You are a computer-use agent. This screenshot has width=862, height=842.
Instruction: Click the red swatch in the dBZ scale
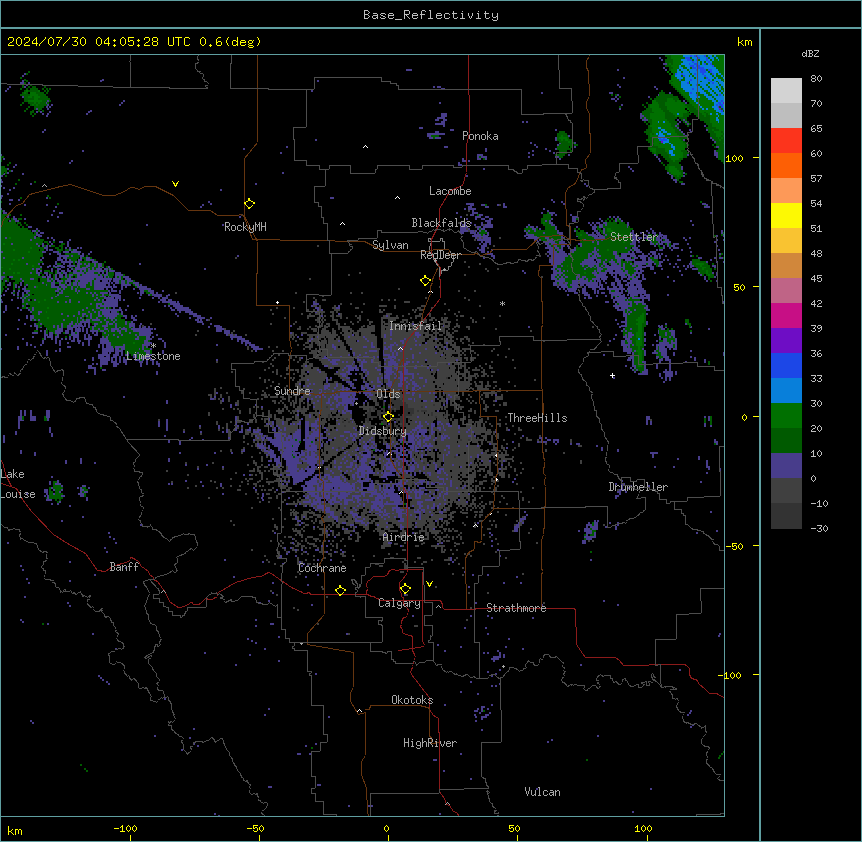click(x=786, y=141)
